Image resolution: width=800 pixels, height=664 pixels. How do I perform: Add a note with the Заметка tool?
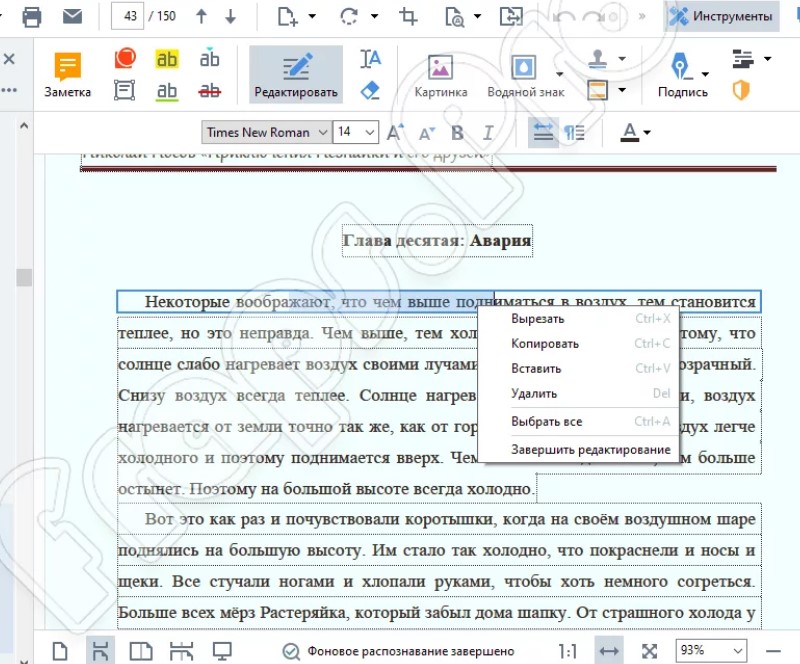click(x=68, y=75)
